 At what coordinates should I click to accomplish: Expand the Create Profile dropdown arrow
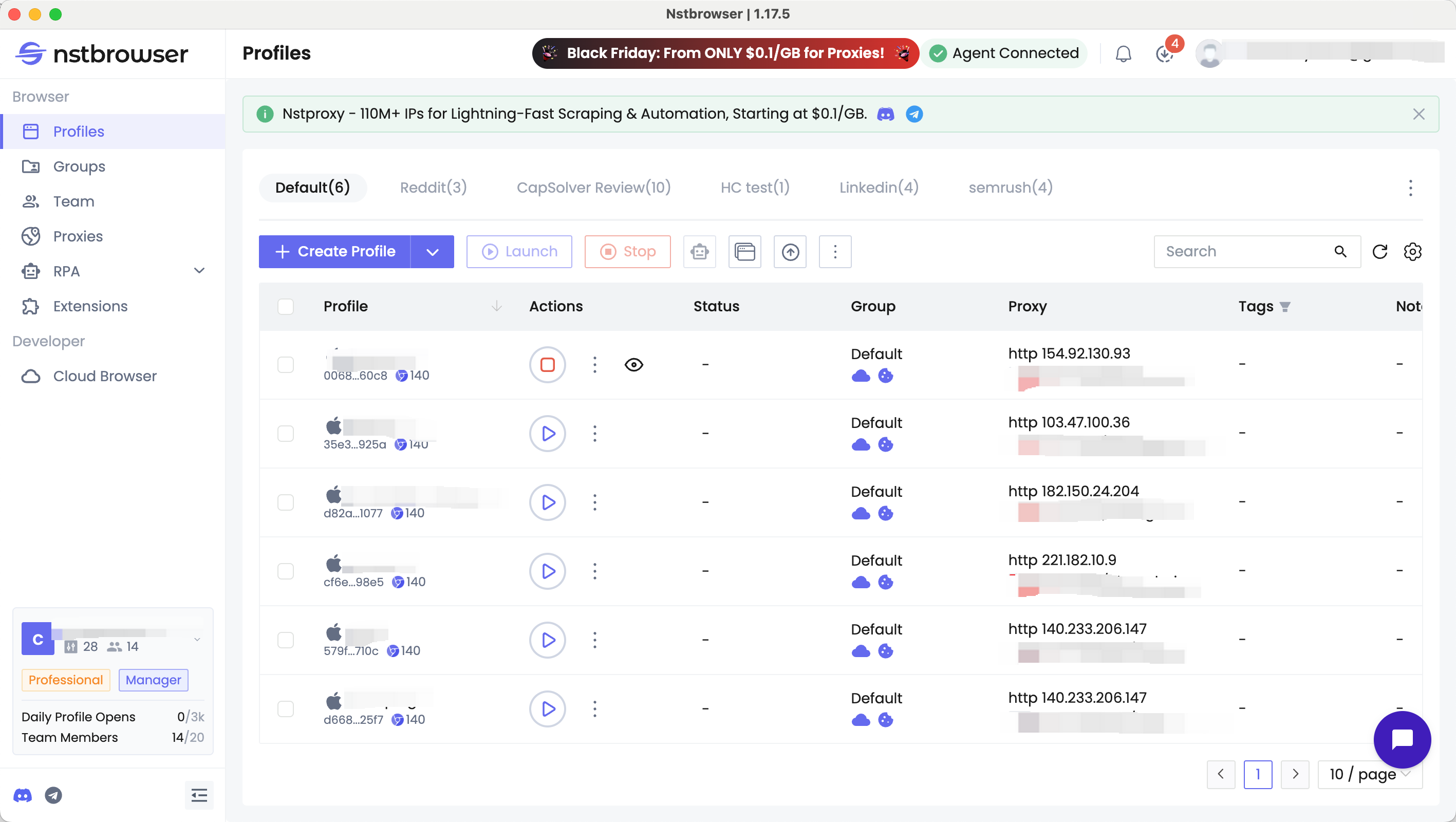pyautogui.click(x=433, y=252)
